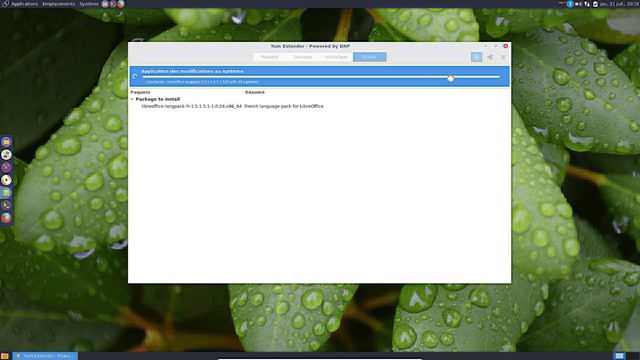640x360 pixels.
Task: Switch to the Groupes tab
Action: [303, 57]
